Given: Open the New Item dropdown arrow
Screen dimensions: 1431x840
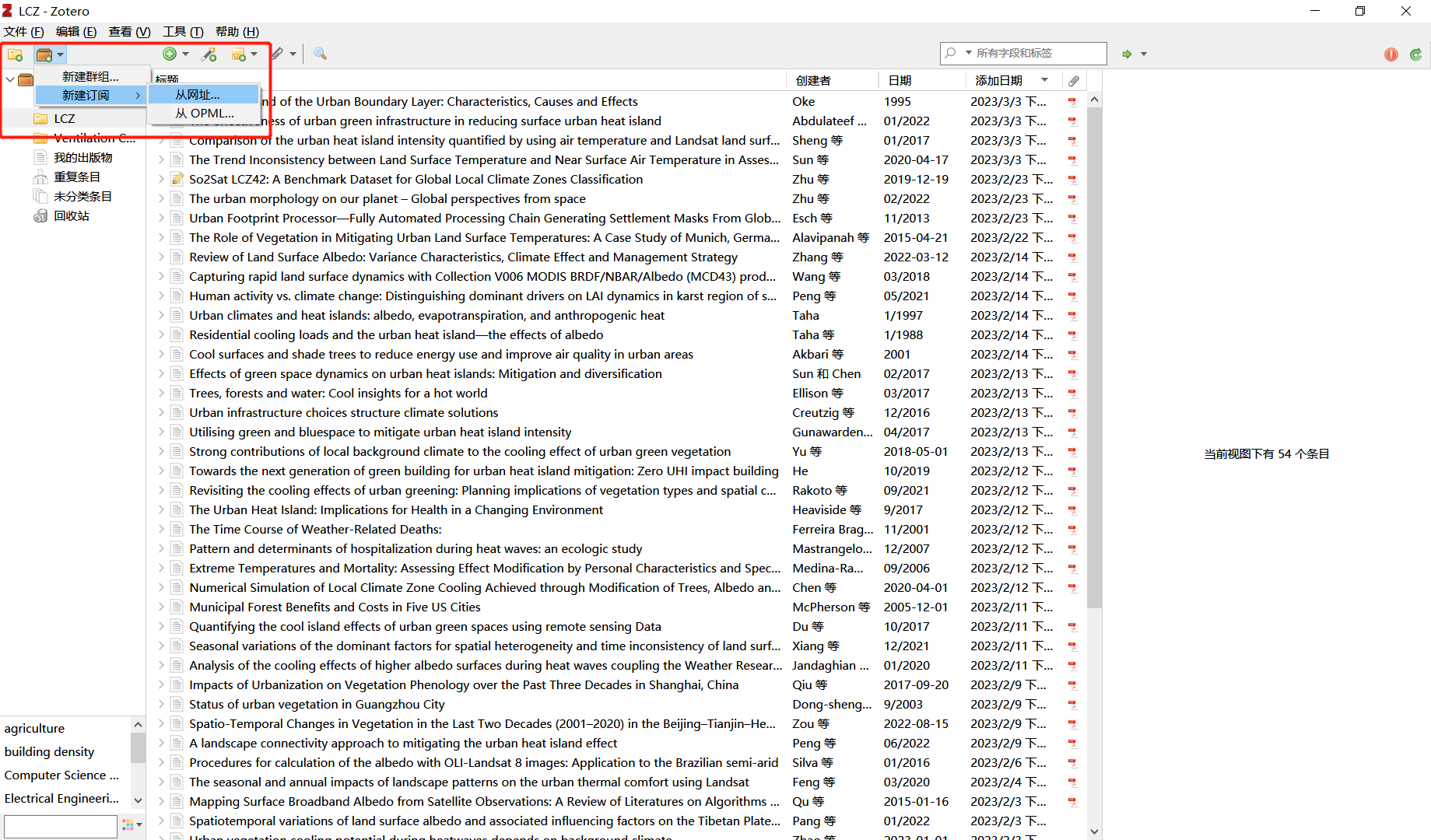Looking at the screenshot, I should [x=185, y=54].
